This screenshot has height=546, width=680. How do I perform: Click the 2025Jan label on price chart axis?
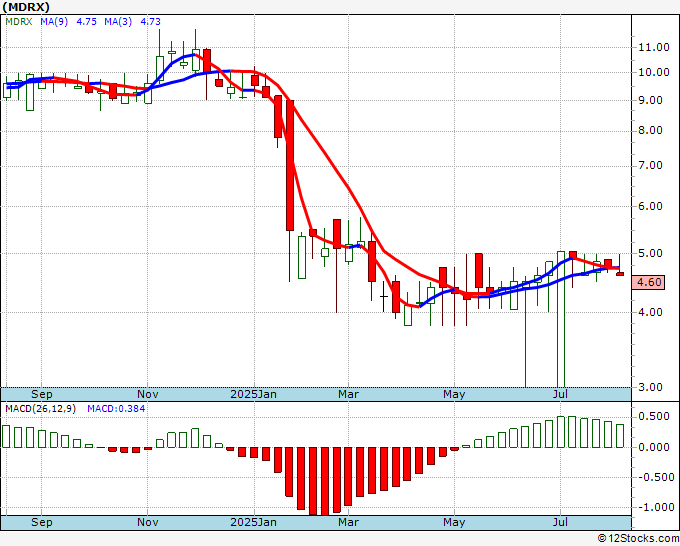(253, 394)
